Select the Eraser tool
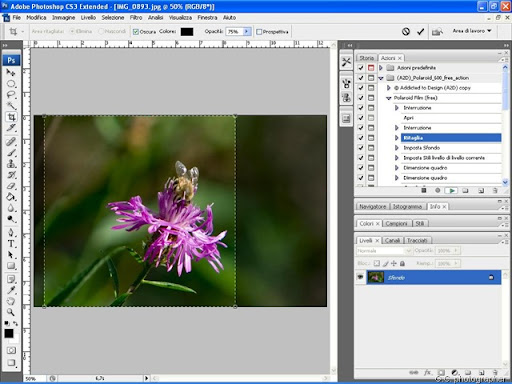The height and width of the screenshot is (384, 512). 11,186
